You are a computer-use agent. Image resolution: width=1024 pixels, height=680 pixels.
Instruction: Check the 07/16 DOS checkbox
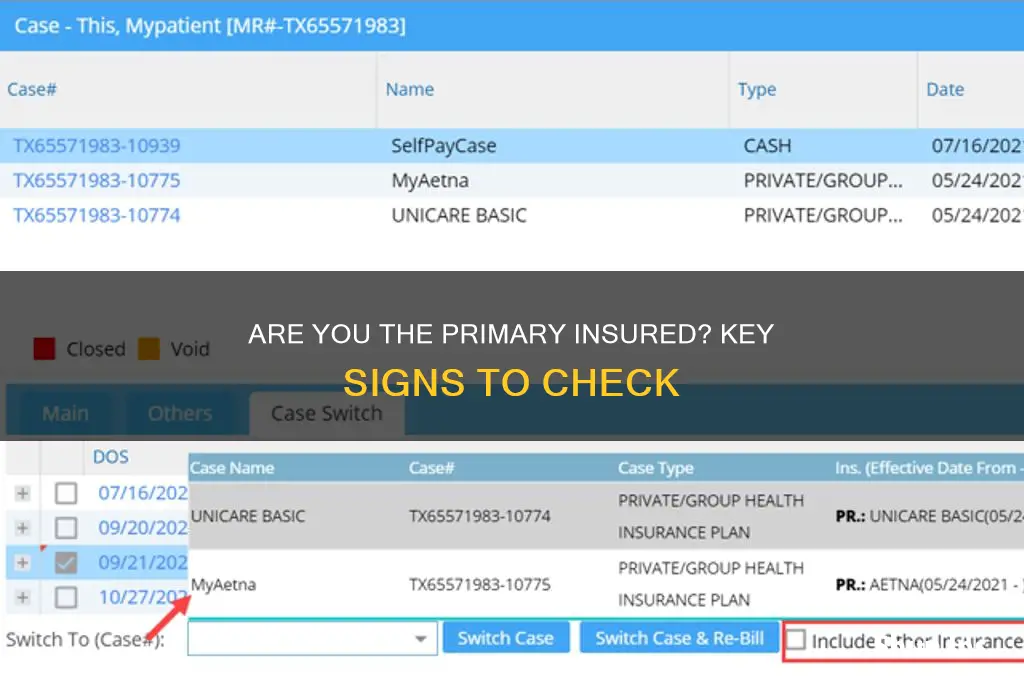[x=66, y=493]
